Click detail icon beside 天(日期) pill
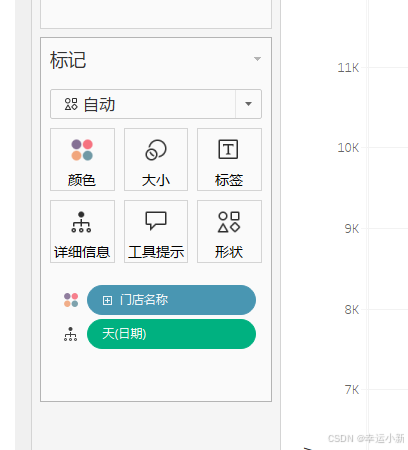 point(70,334)
